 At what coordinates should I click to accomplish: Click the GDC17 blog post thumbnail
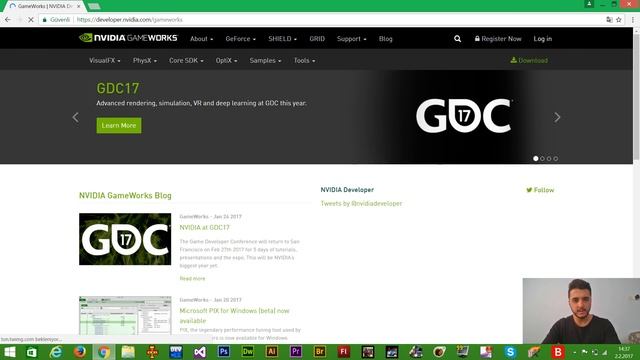[x=125, y=239]
